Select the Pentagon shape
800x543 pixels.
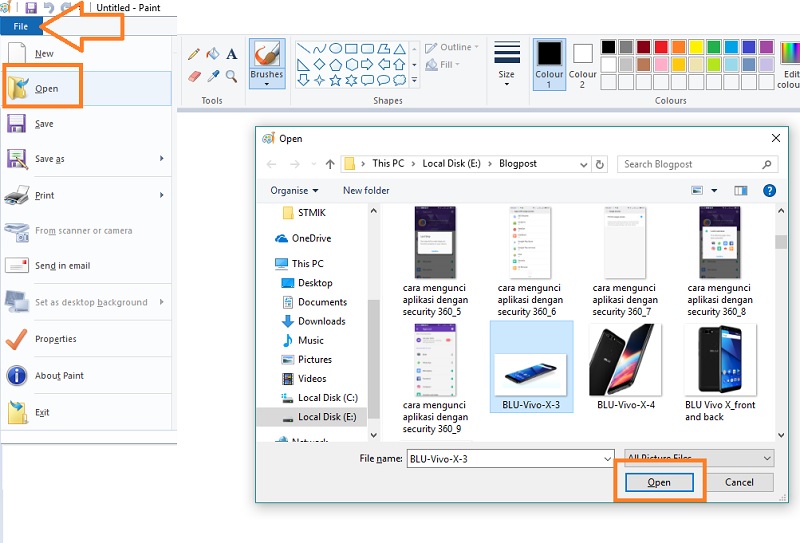click(x=335, y=64)
